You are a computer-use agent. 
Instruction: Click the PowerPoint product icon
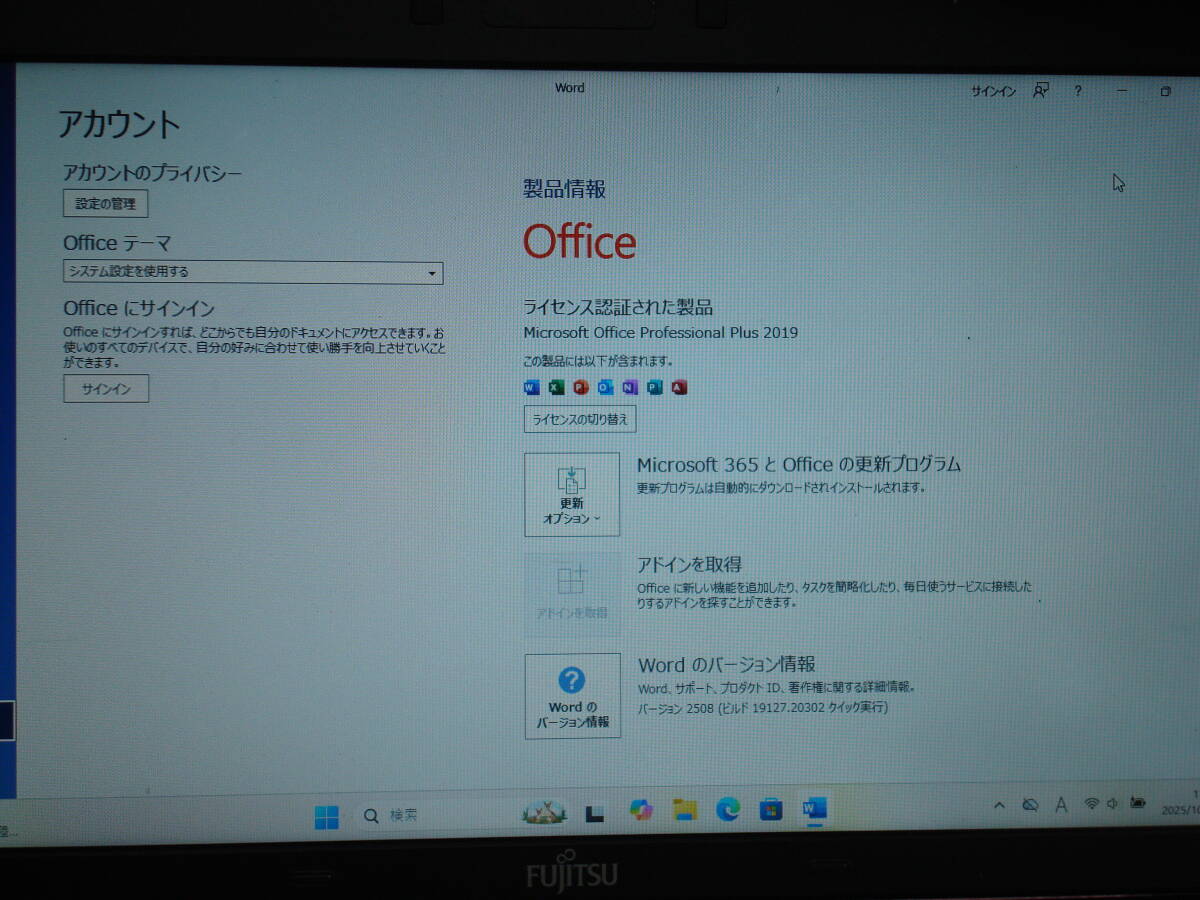pyautogui.click(x=580, y=388)
